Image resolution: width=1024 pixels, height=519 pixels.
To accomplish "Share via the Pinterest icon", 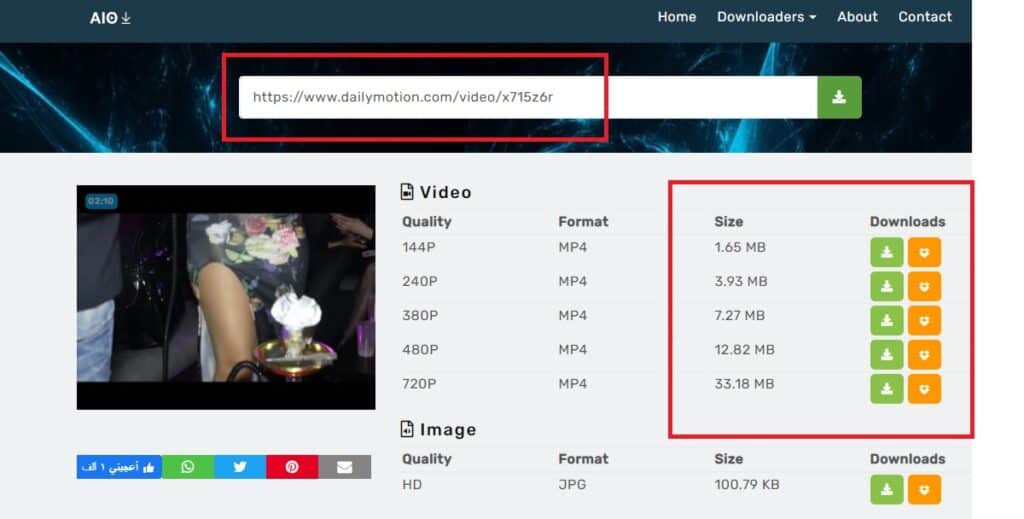I will point(293,467).
